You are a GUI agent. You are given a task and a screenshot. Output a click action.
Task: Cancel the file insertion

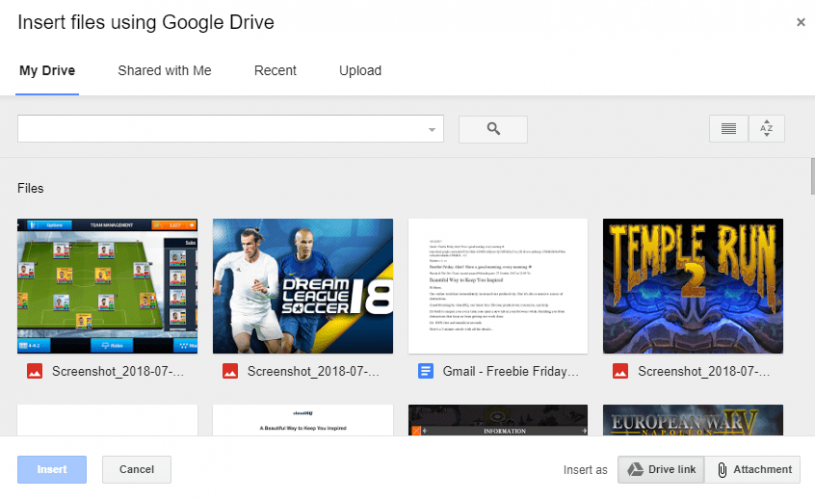tap(137, 469)
